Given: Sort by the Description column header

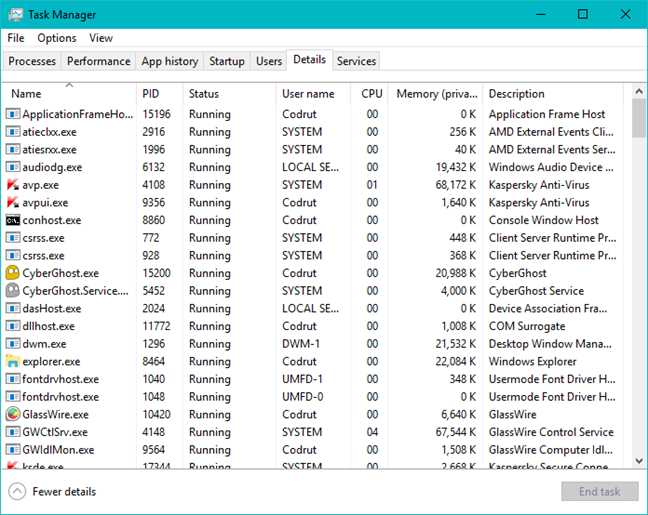Looking at the screenshot, I should [x=553, y=94].
